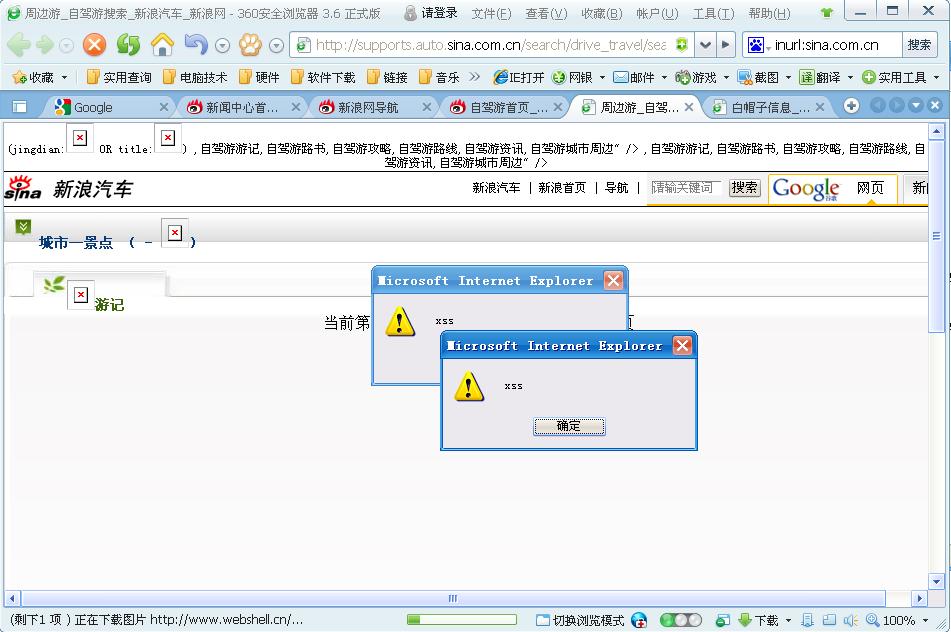The image size is (951, 632).
Task: Click the 请输关键词 keyword input
Action: click(x=685, y=188)
